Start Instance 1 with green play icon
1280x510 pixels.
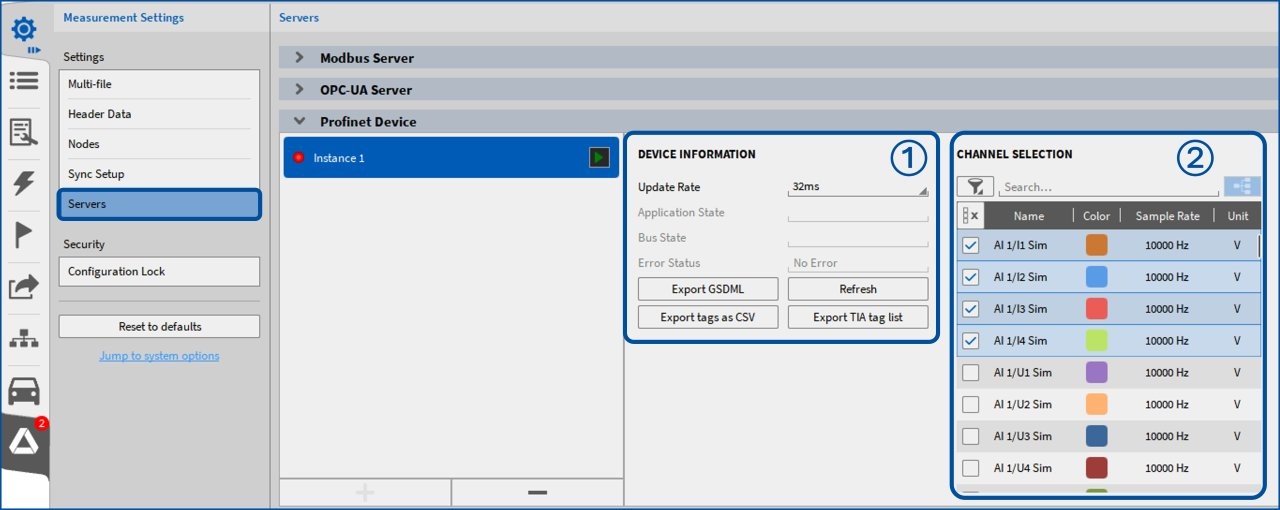(x=599, y=157)
